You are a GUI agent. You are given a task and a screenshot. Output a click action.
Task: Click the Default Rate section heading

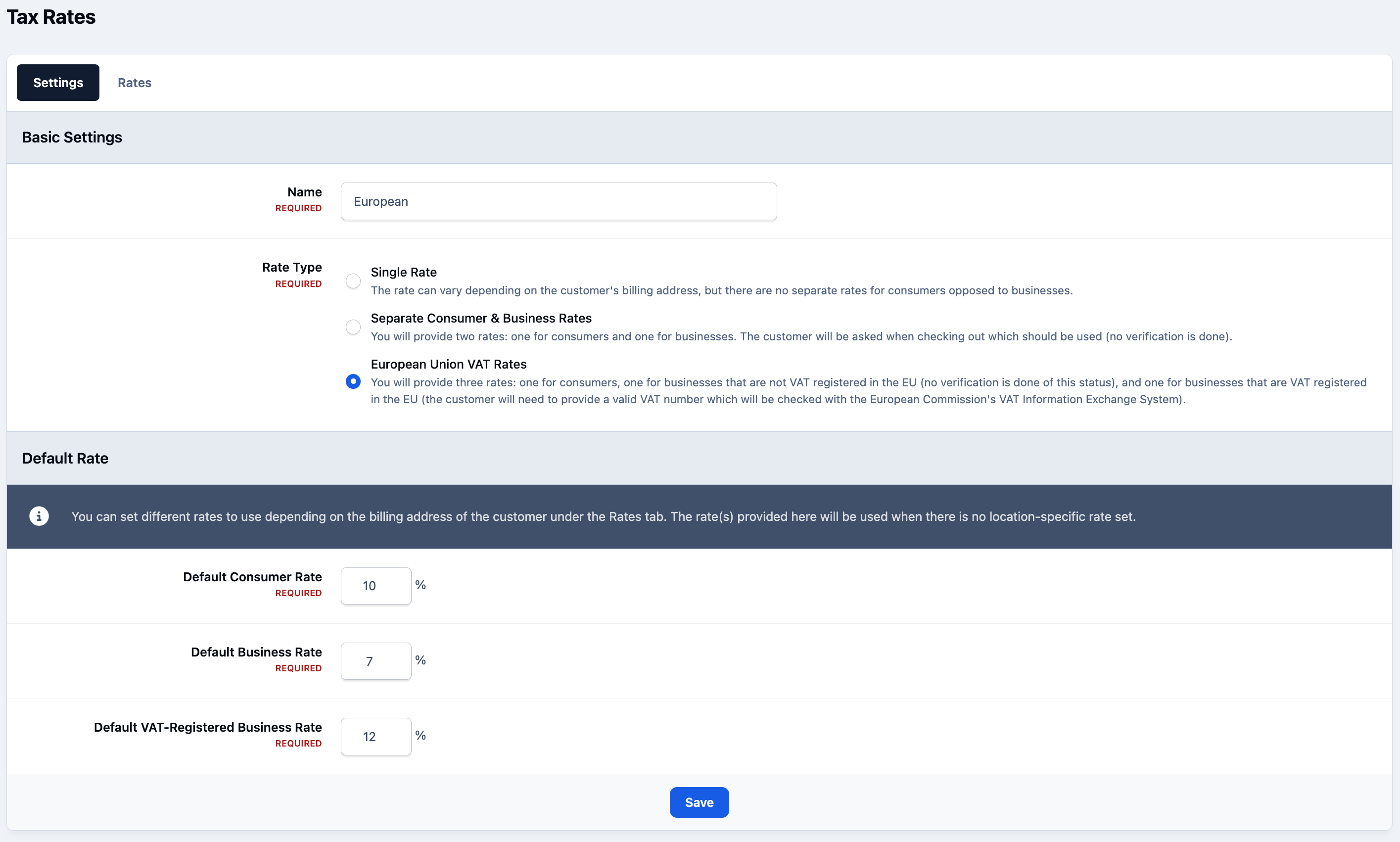coord(65,459)
